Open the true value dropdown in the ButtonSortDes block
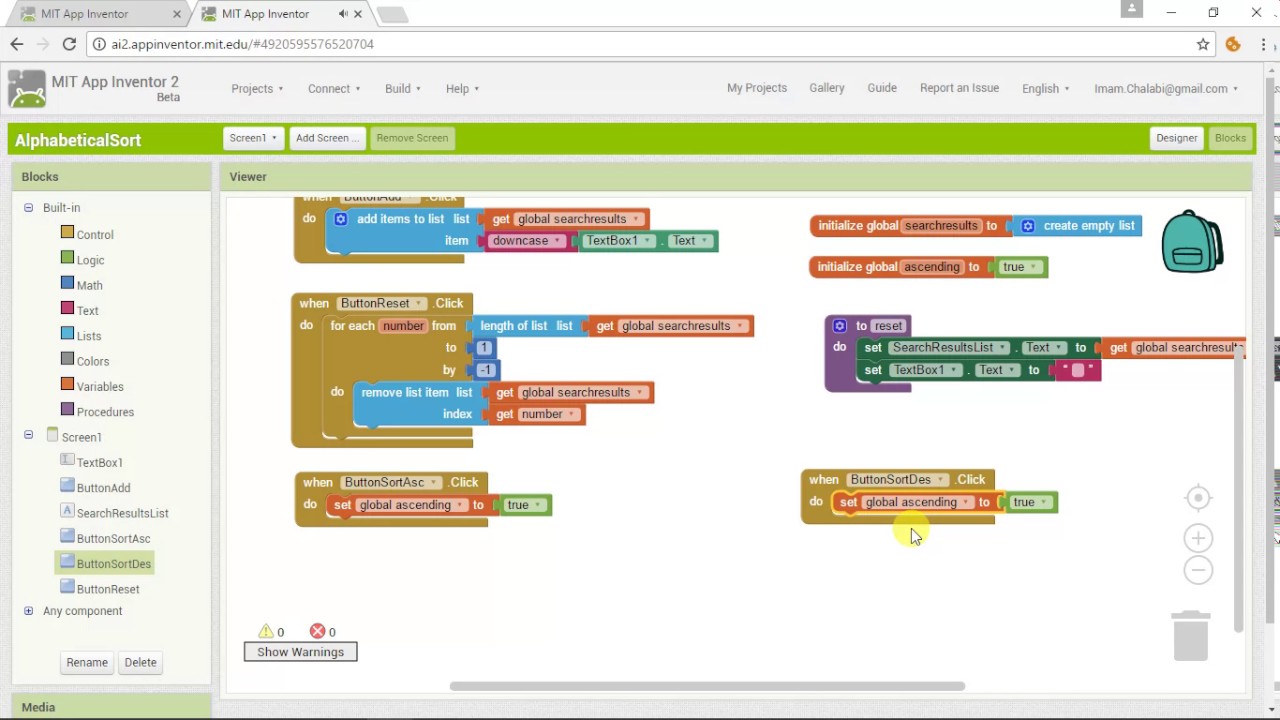This screenshot has height=720, width=1280. (x=1044, y=503)
